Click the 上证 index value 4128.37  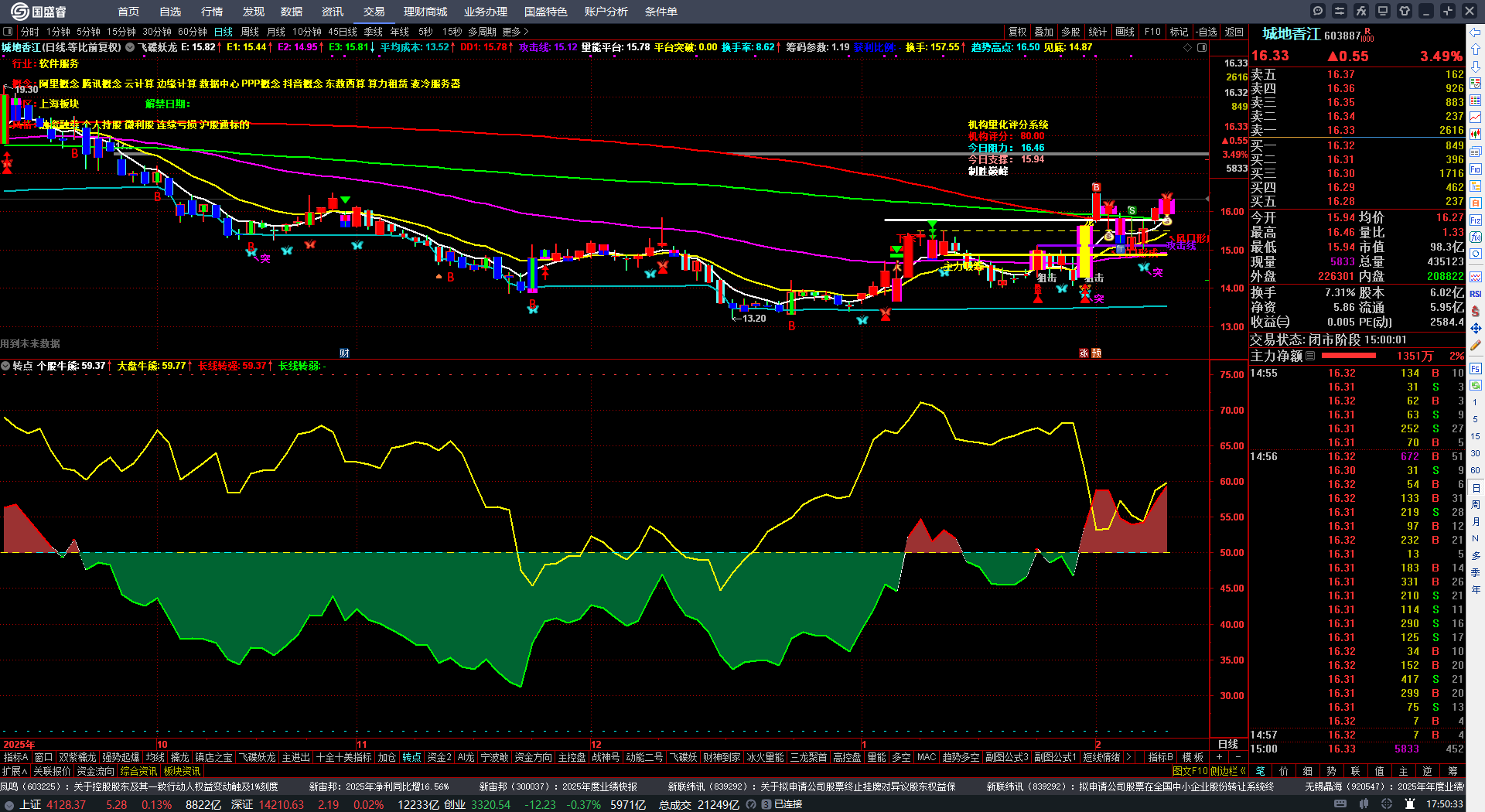pos(66,805)
